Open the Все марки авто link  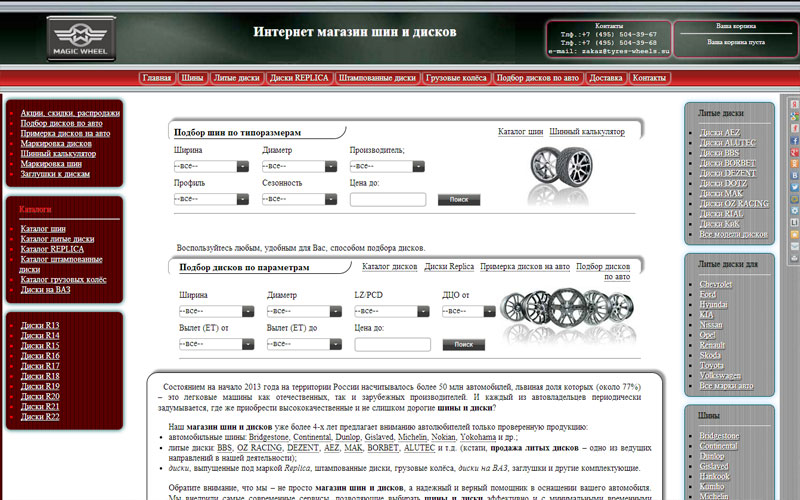726,386
